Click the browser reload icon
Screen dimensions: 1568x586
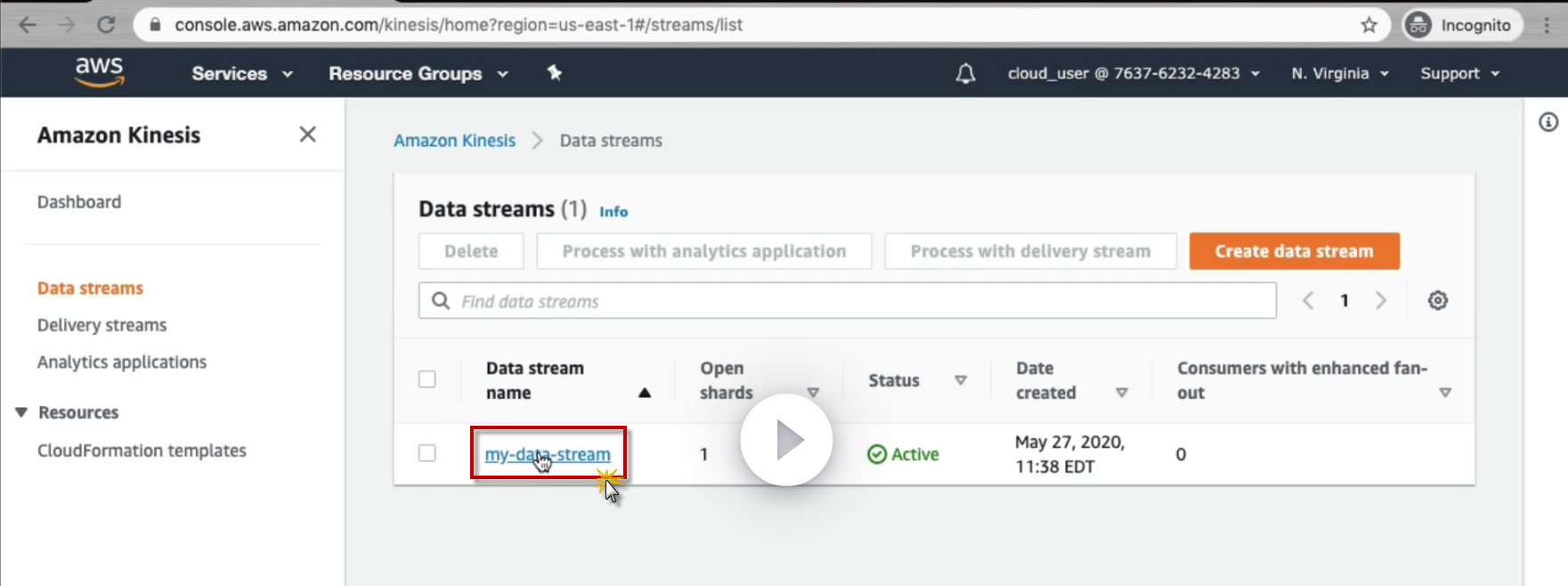(x=106, y=25)
